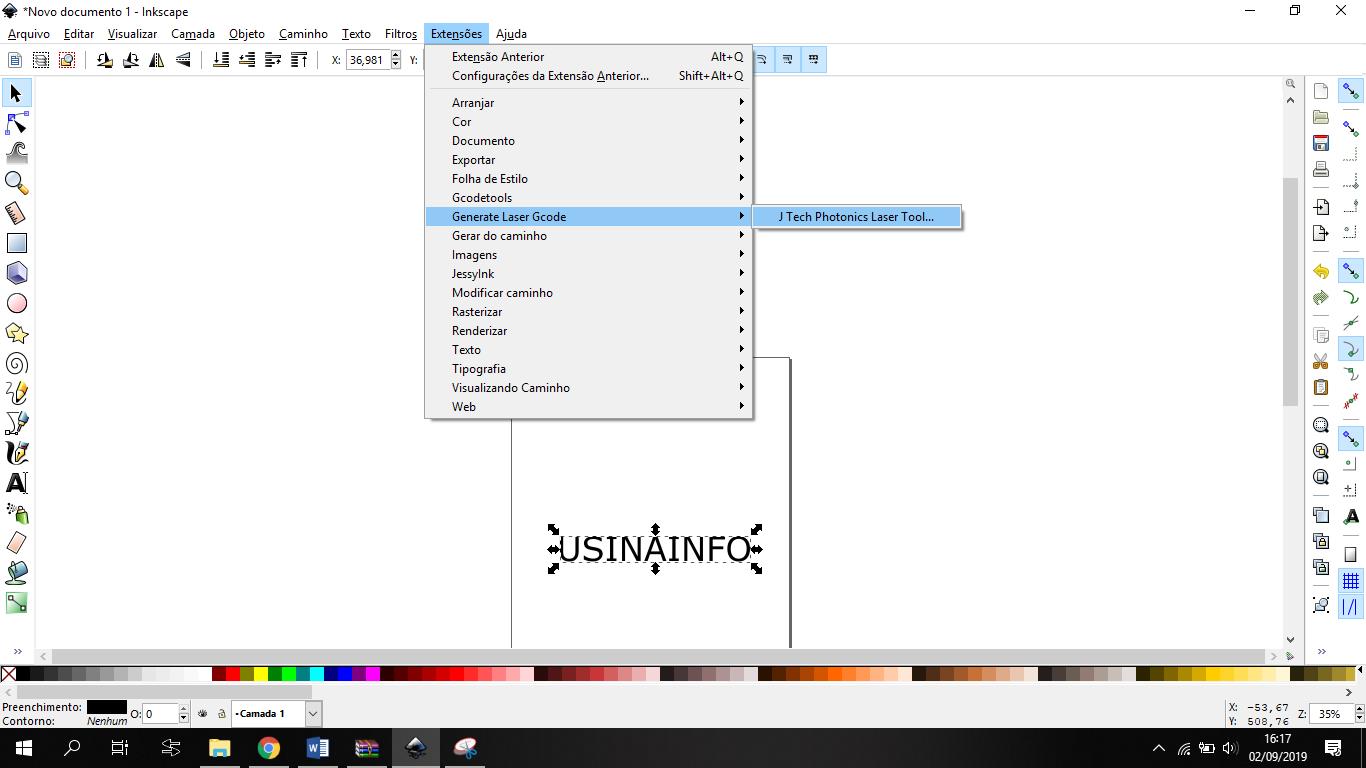Click Select all objects icon
The image size is (1366, 768).
coord(15,60)
